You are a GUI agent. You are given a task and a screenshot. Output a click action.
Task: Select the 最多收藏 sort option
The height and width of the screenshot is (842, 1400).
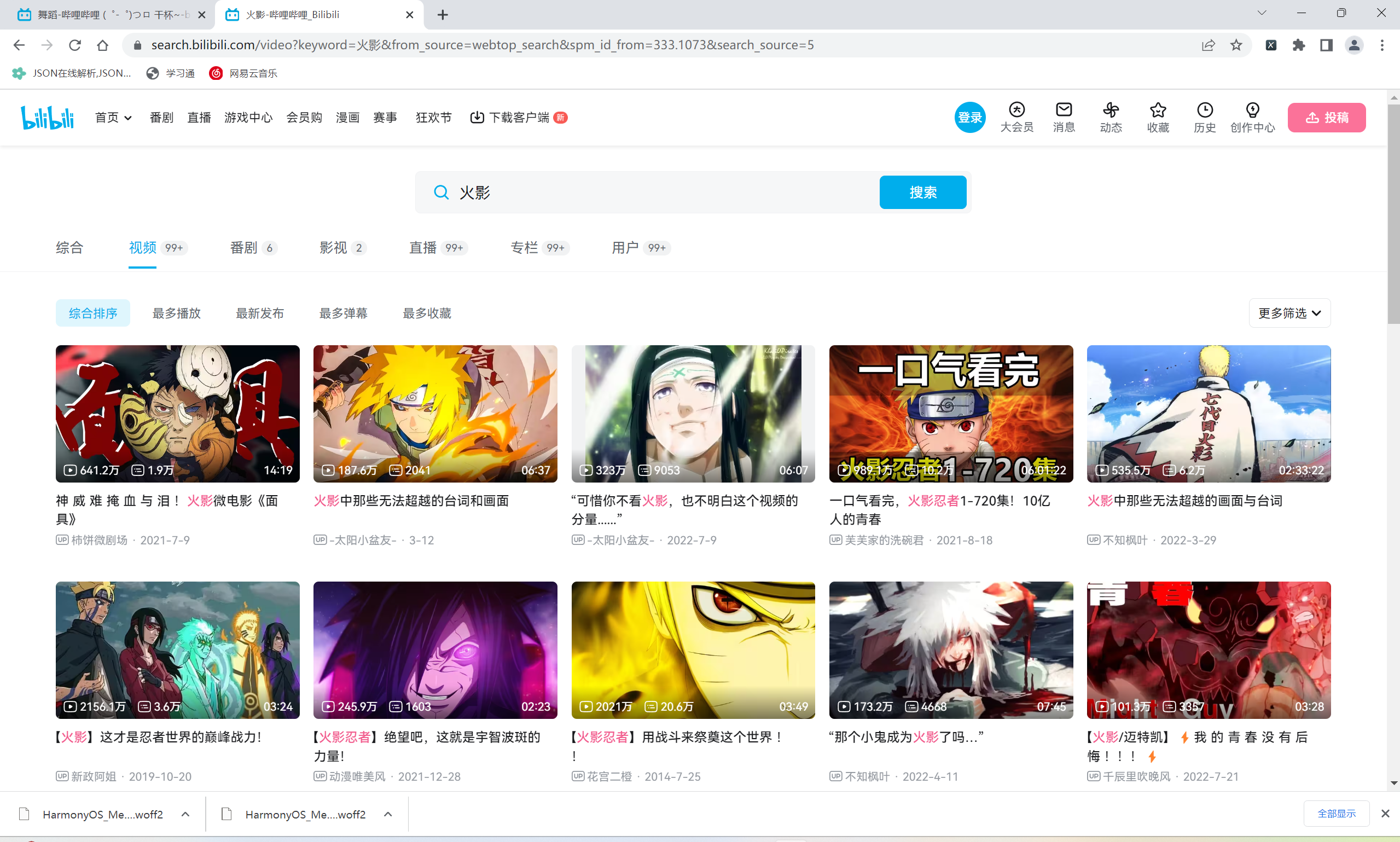coord(427,313)
